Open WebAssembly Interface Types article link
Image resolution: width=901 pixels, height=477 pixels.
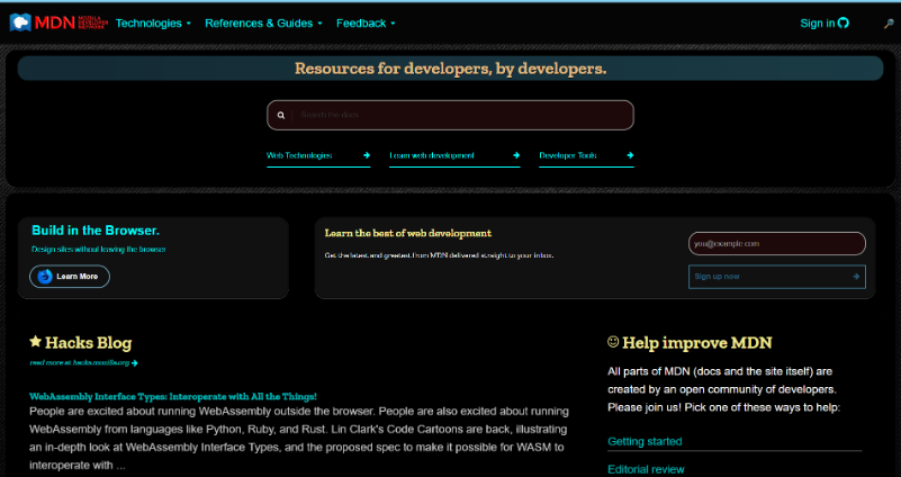tap(173, 397)
